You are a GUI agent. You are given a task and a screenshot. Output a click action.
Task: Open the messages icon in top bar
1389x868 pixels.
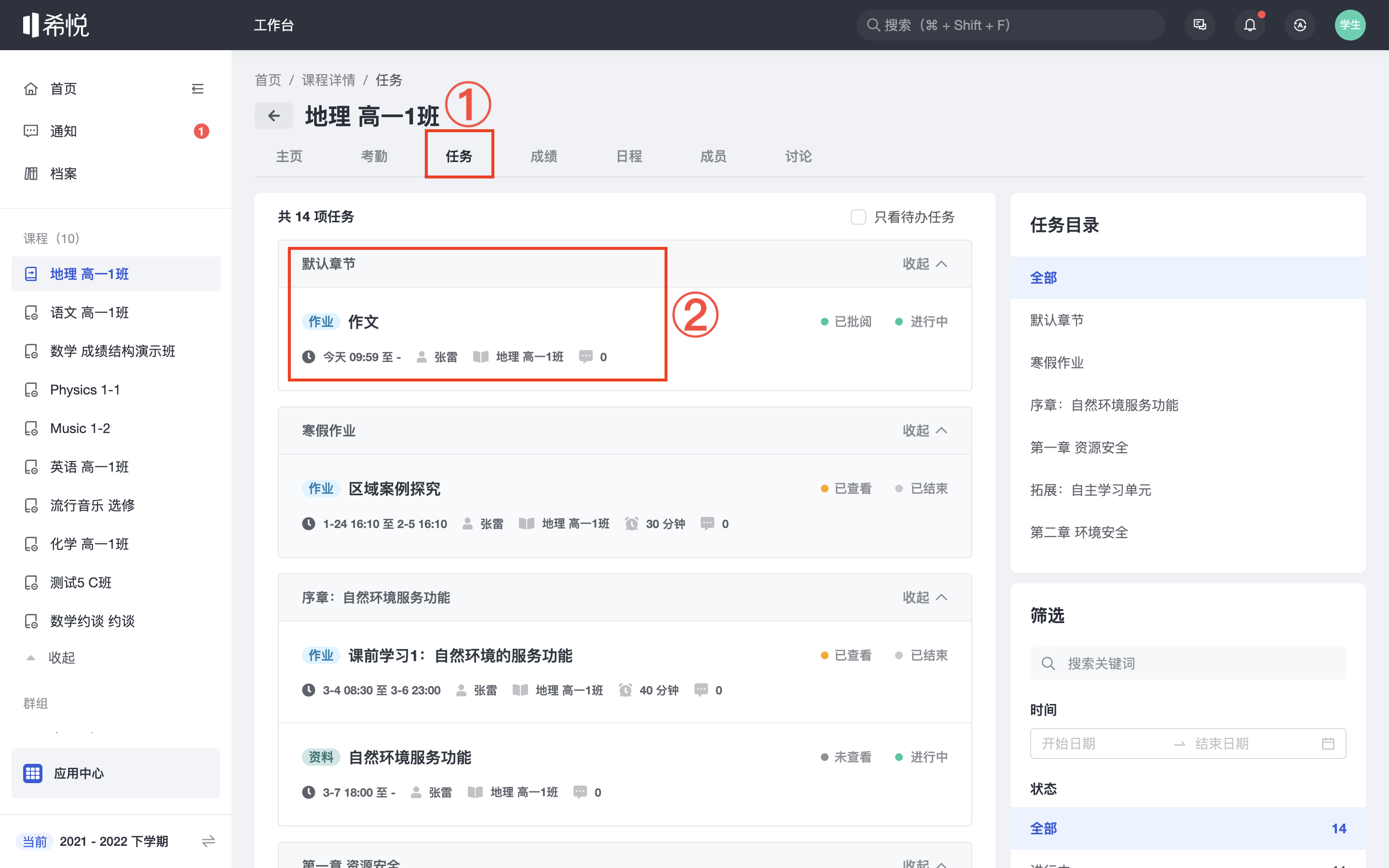pyautogui.click(x=1199, y=25)
